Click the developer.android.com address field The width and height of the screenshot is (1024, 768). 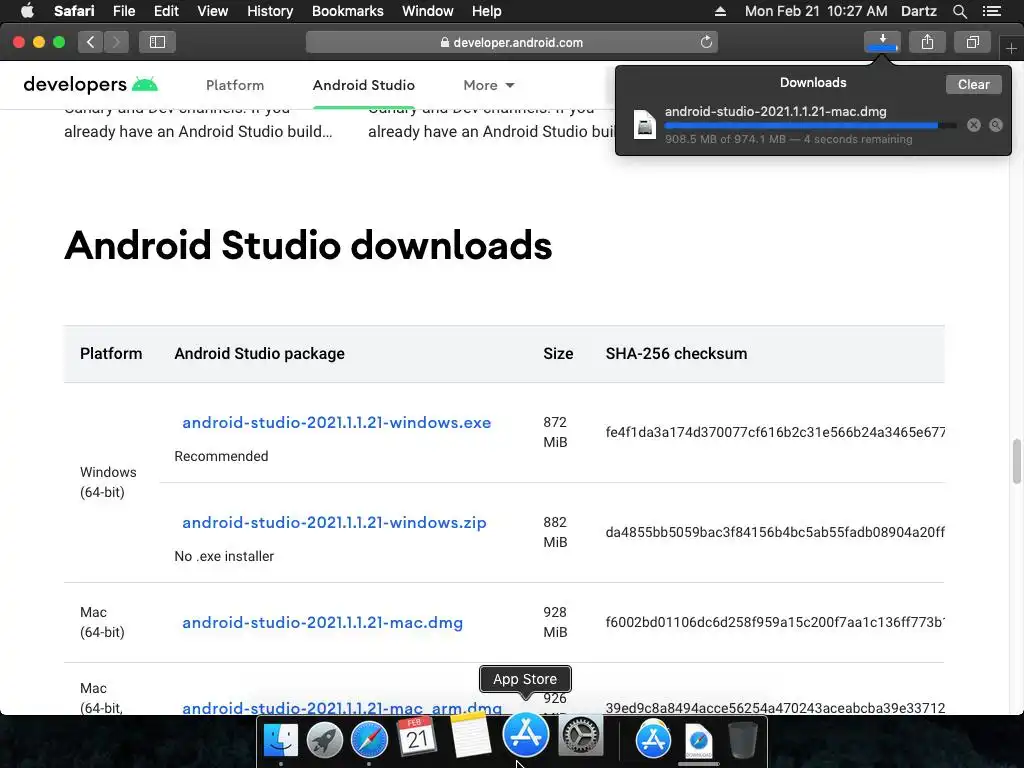click(512, 42)
